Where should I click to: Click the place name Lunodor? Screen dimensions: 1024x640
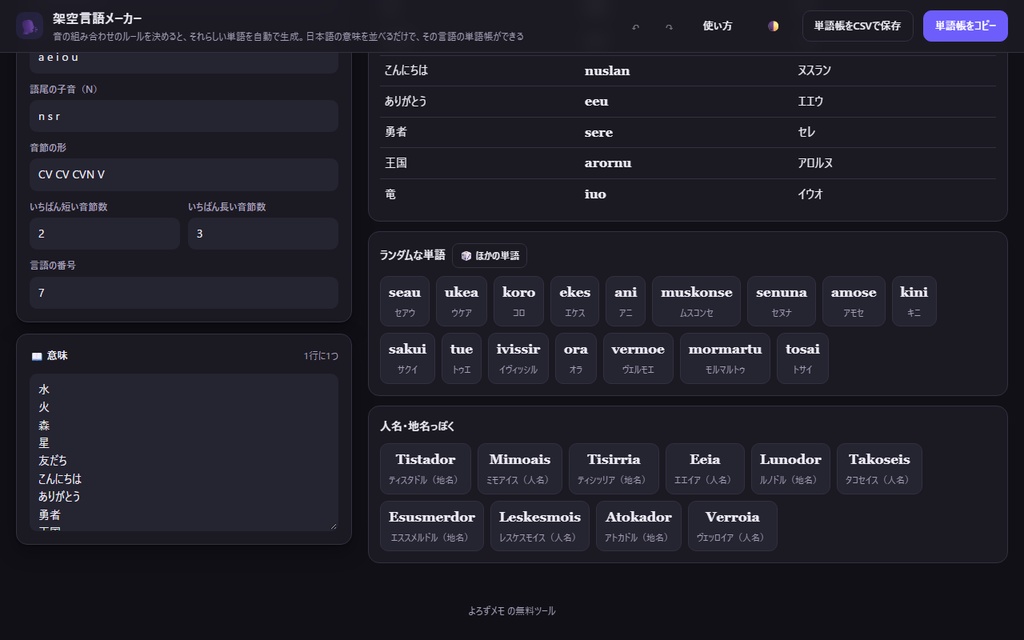791,469
